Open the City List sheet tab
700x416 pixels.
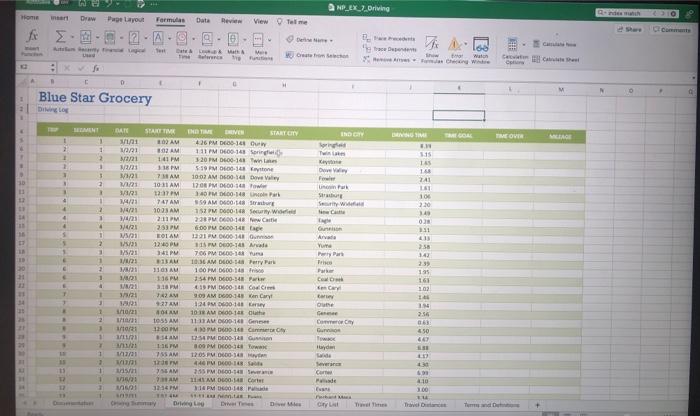[x=328, y=404]
